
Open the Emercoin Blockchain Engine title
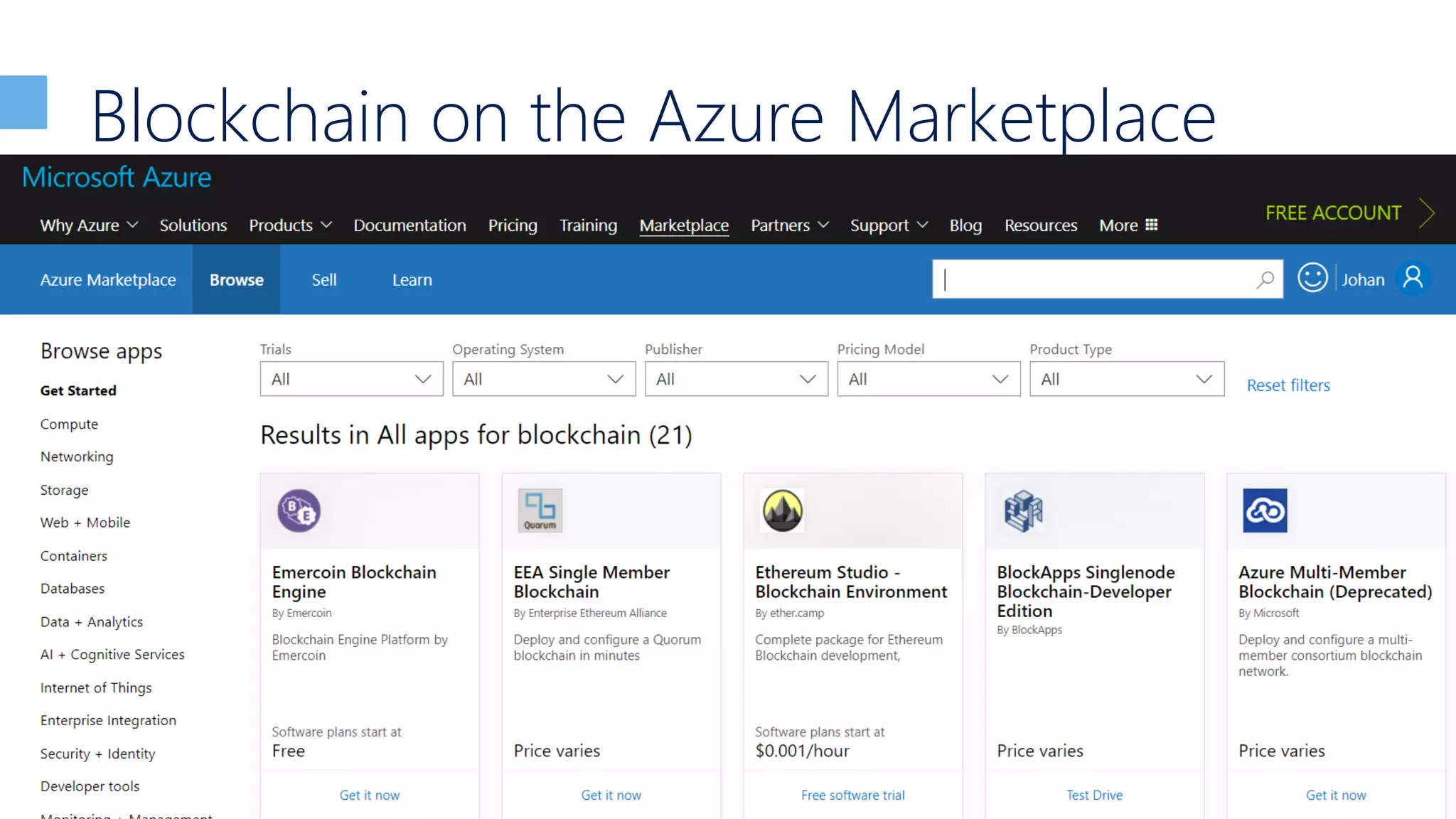(354, 582)
